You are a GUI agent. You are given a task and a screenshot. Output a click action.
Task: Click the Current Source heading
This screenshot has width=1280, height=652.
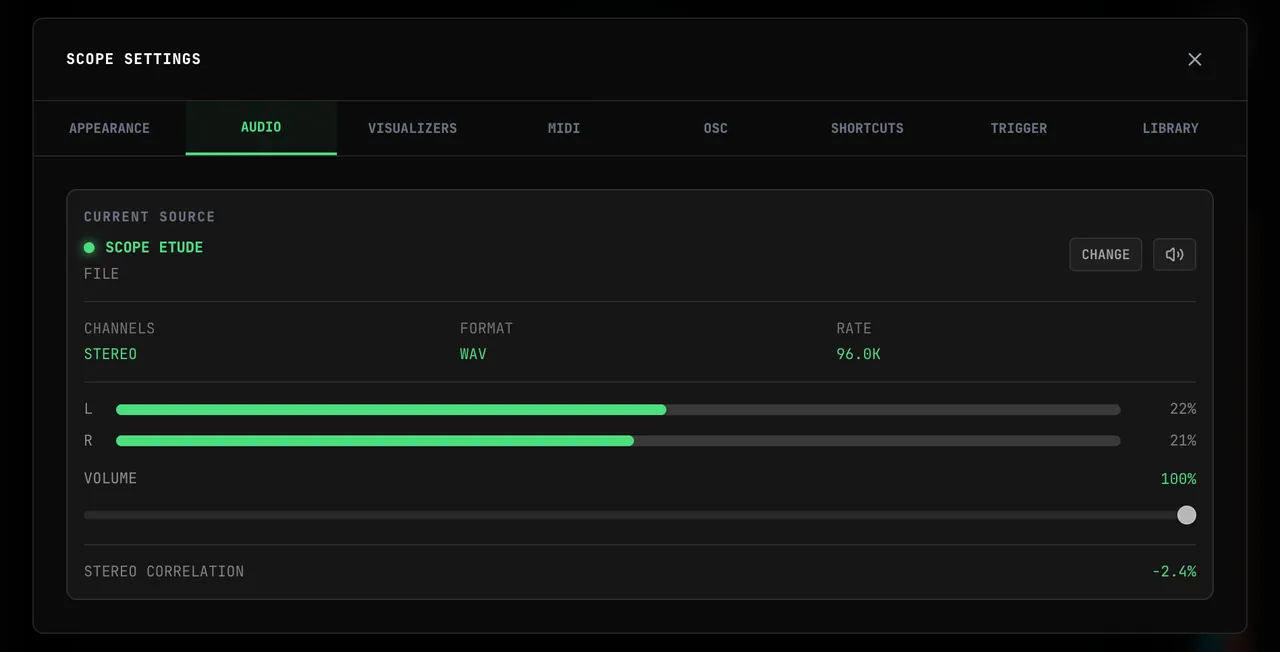tap(149, 217)
